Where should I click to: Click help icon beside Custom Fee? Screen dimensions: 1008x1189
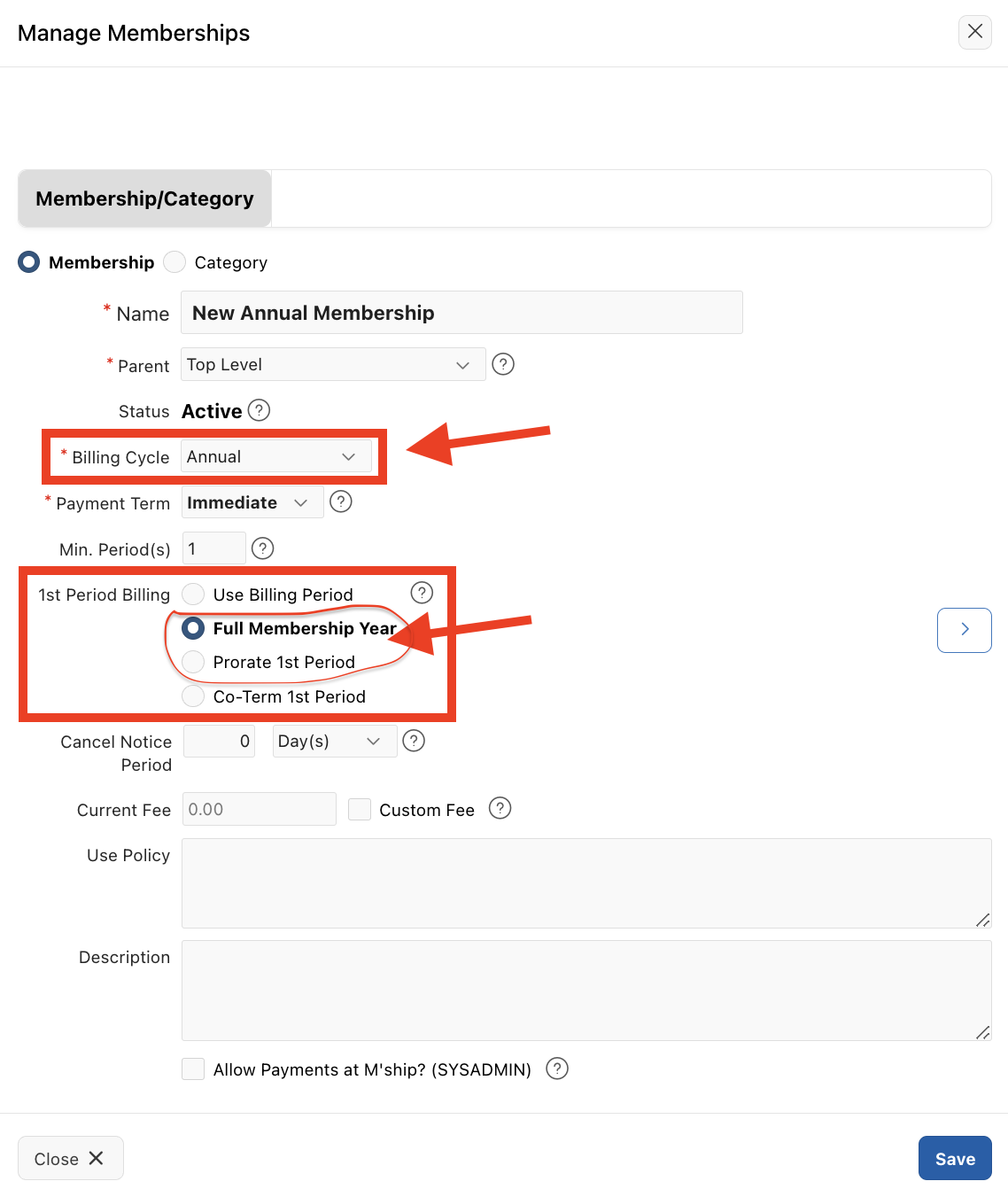point(500,808)
